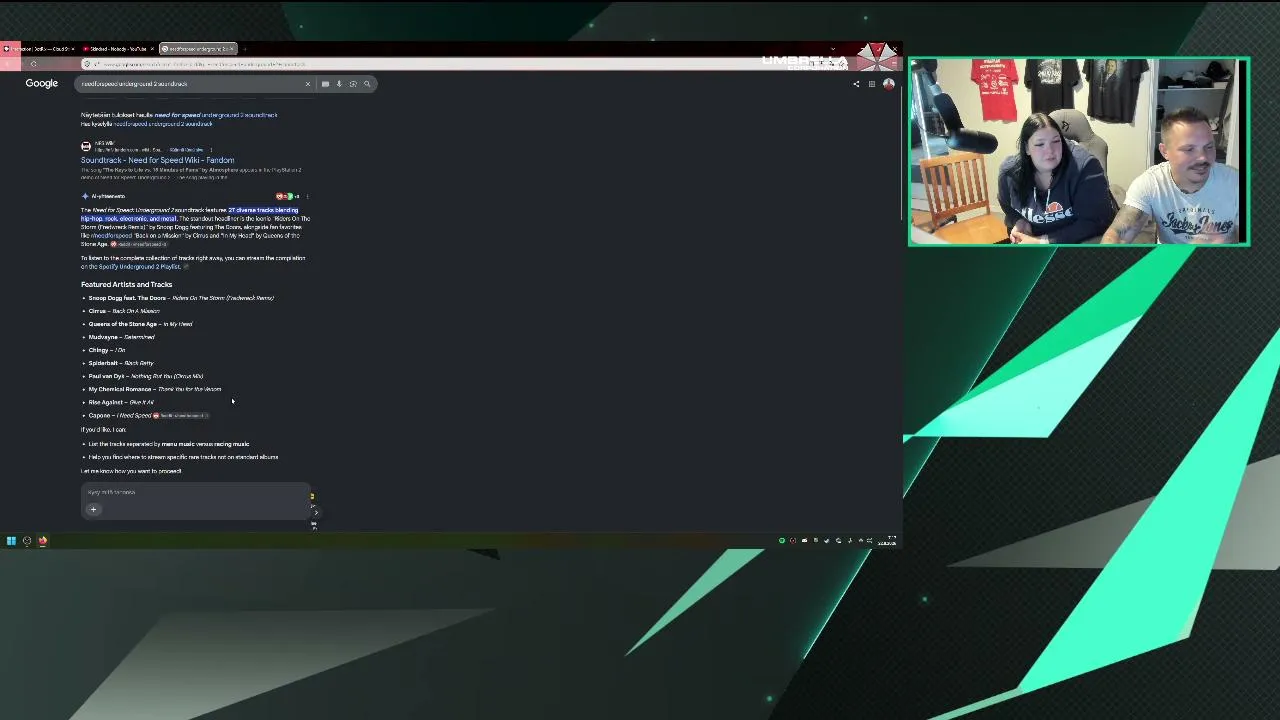Click the Rise Against – Give It All entry
The image size is (1280, 720).
121,402
